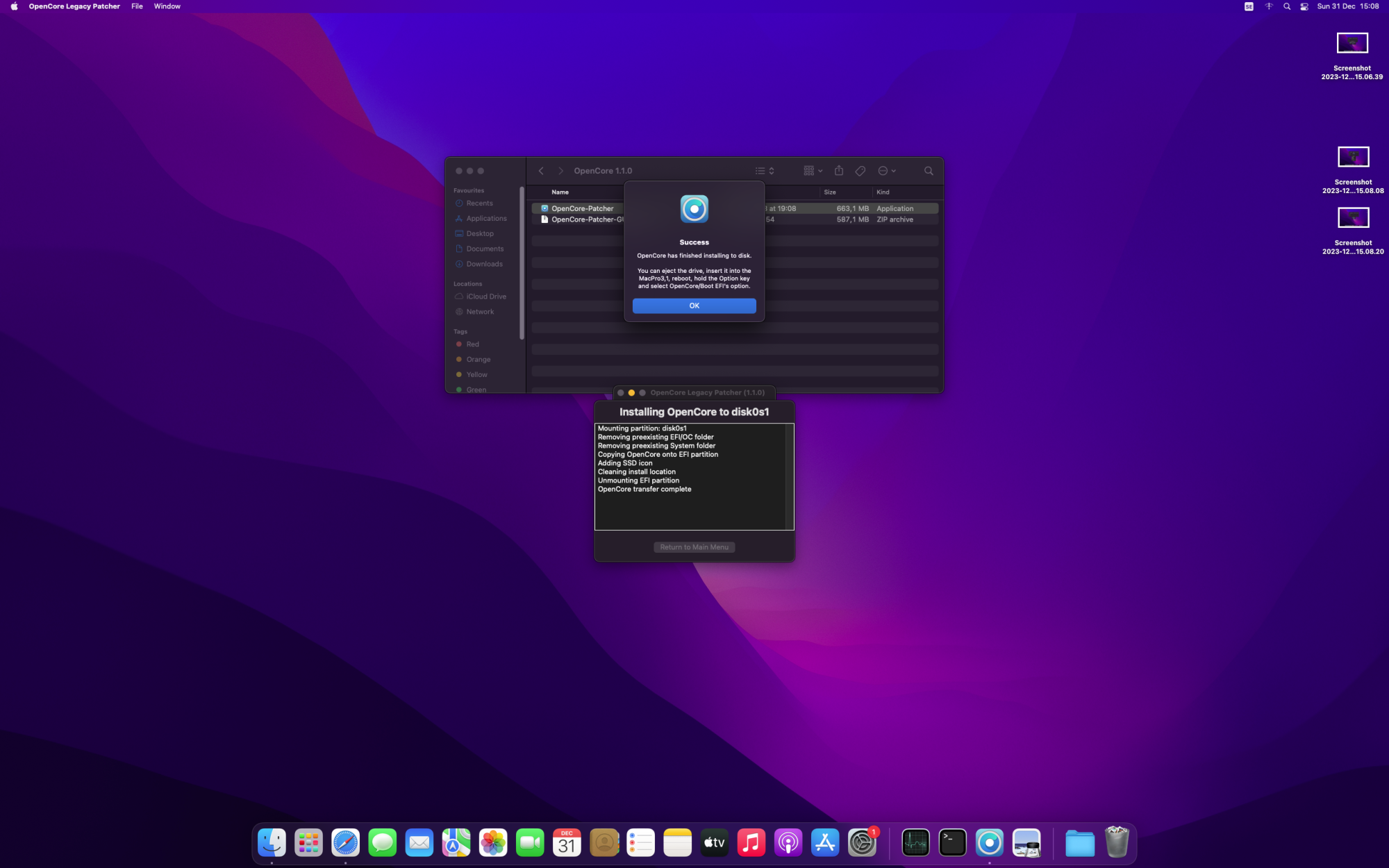The height and width of the screenshot is (868, 1389).
Task: Open the Screenshot 2023-12...15.08.20 thumbnail
Action: (1352, 217)
